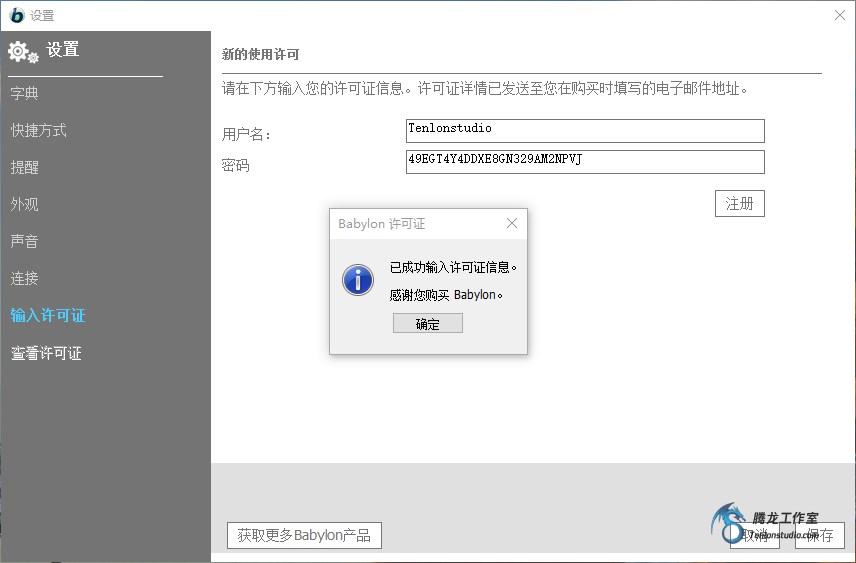856x563 pixels.
Task: Click the 新的使用许可 heading
Action: click(x=260, y=55)
